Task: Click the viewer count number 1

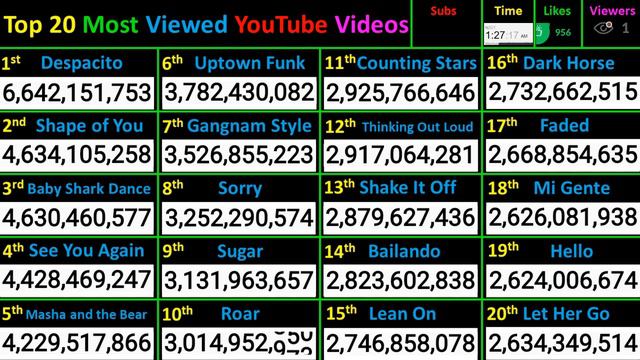Action: [625, 28]
